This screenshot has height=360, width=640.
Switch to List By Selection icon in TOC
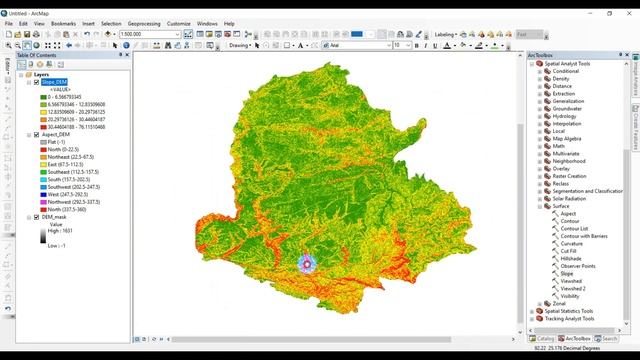[49, 64]
